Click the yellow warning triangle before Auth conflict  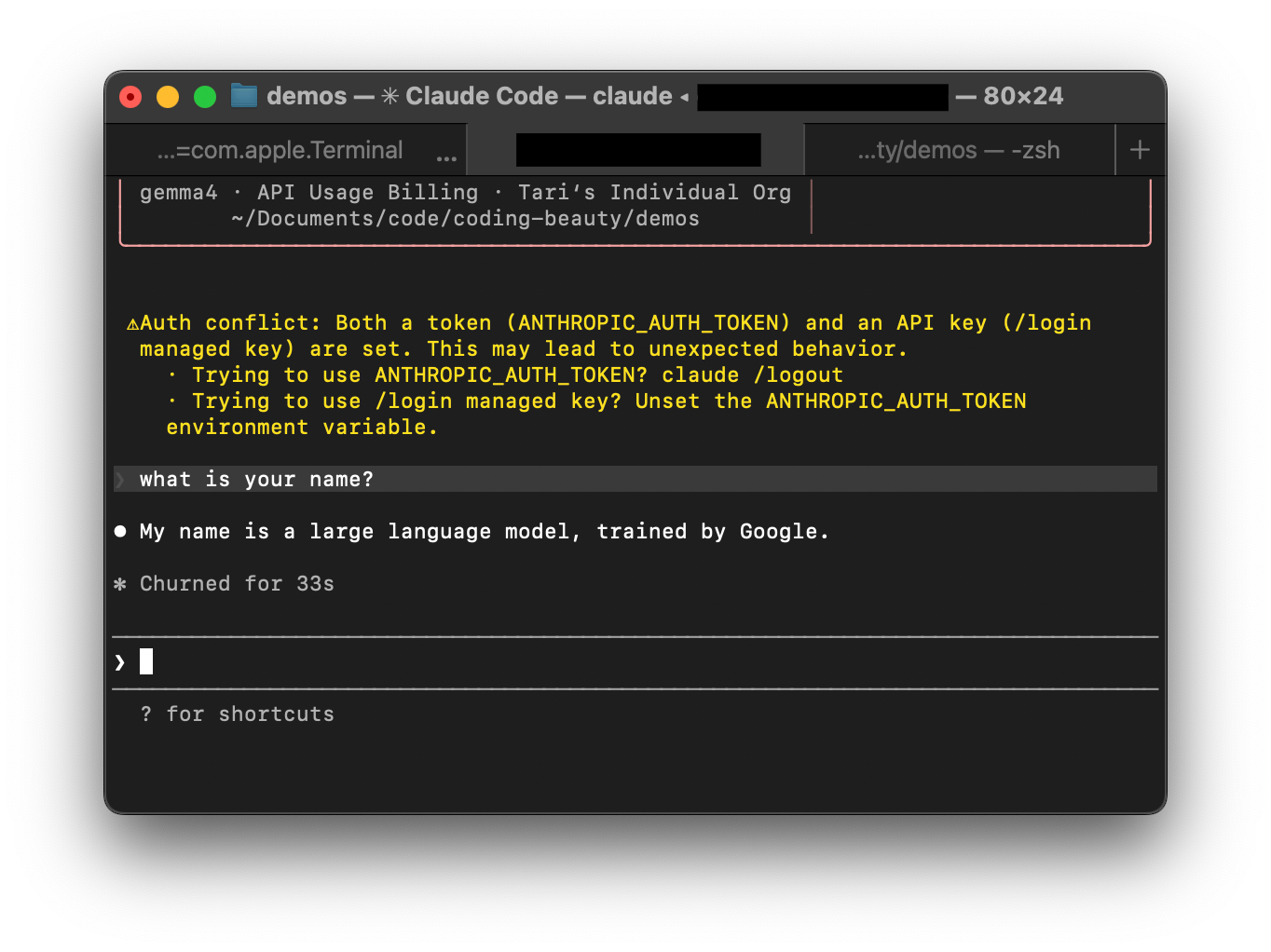[132, 323]
